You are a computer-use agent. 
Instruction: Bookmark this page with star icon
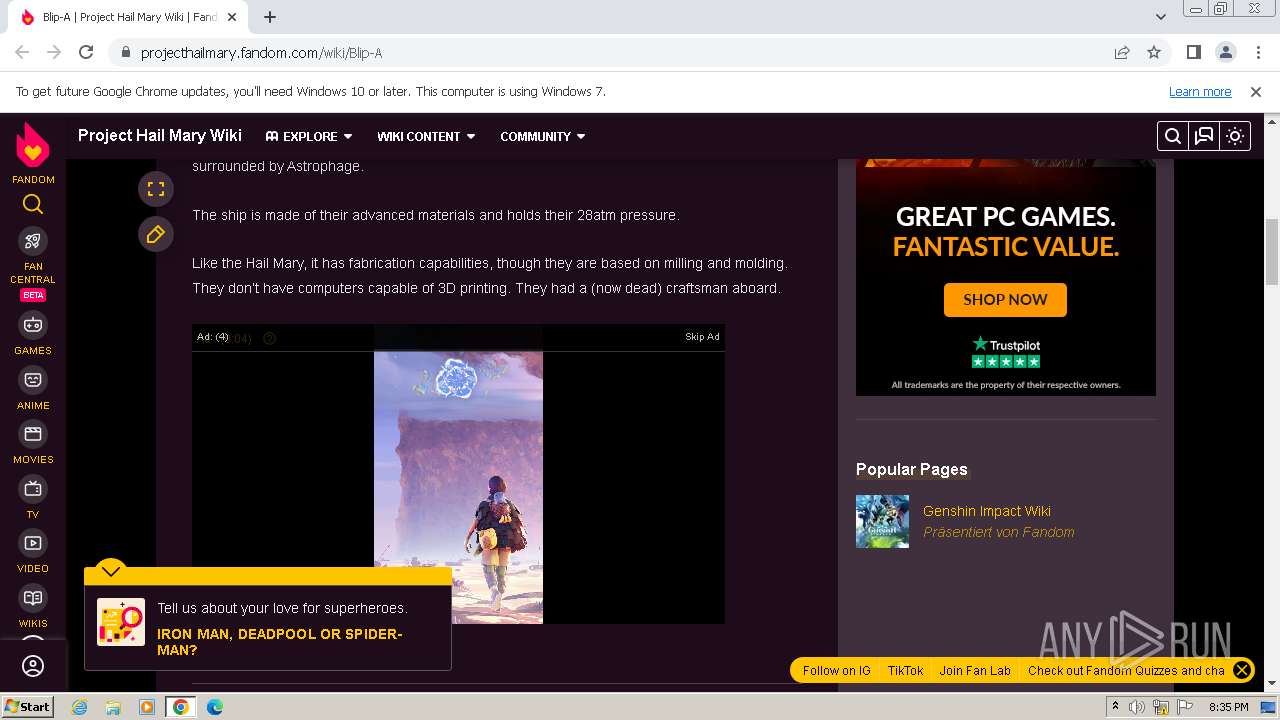coord(1154,52)
